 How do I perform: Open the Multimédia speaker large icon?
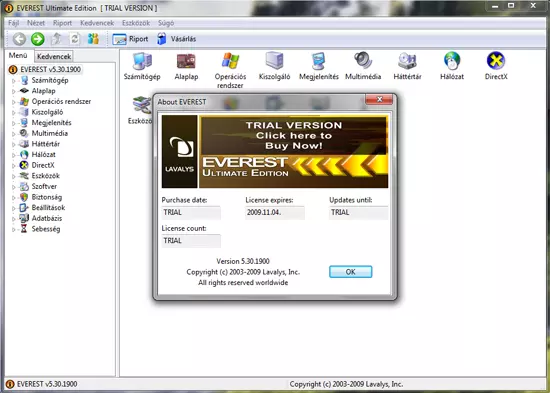click(363, 66)
